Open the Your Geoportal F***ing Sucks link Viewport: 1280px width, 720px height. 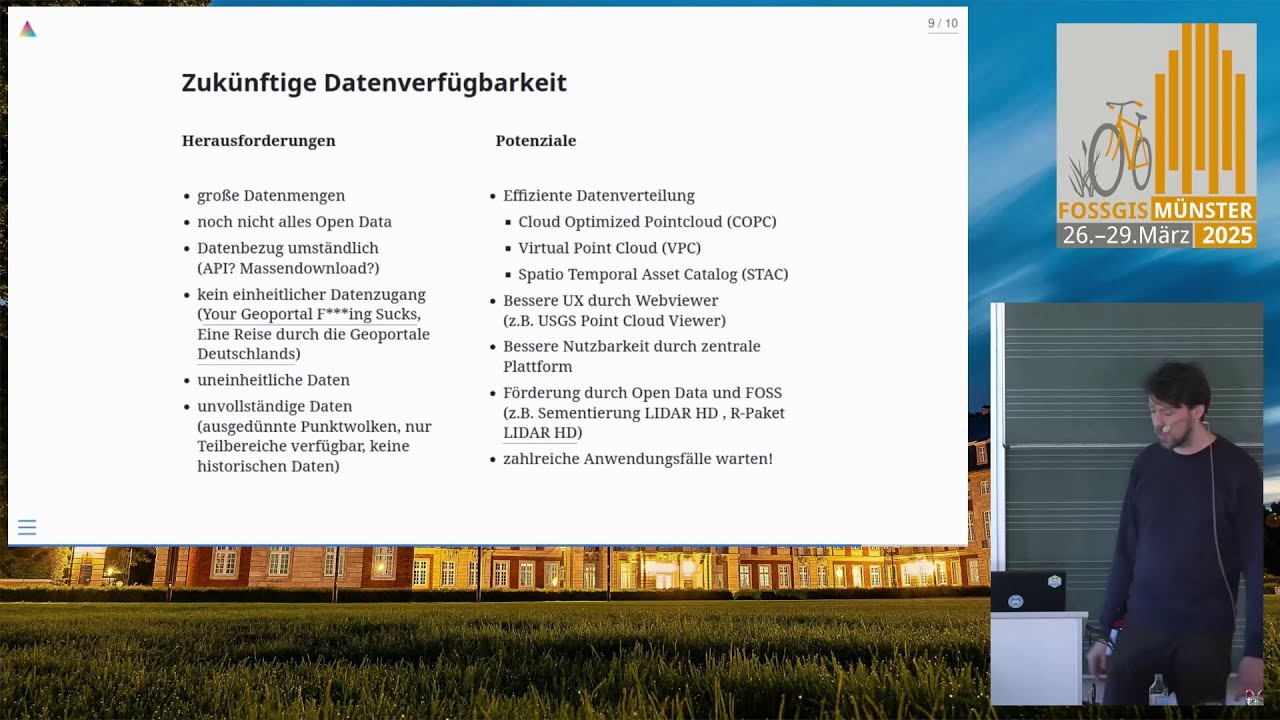pyautogui.click(x=311, y=314)
